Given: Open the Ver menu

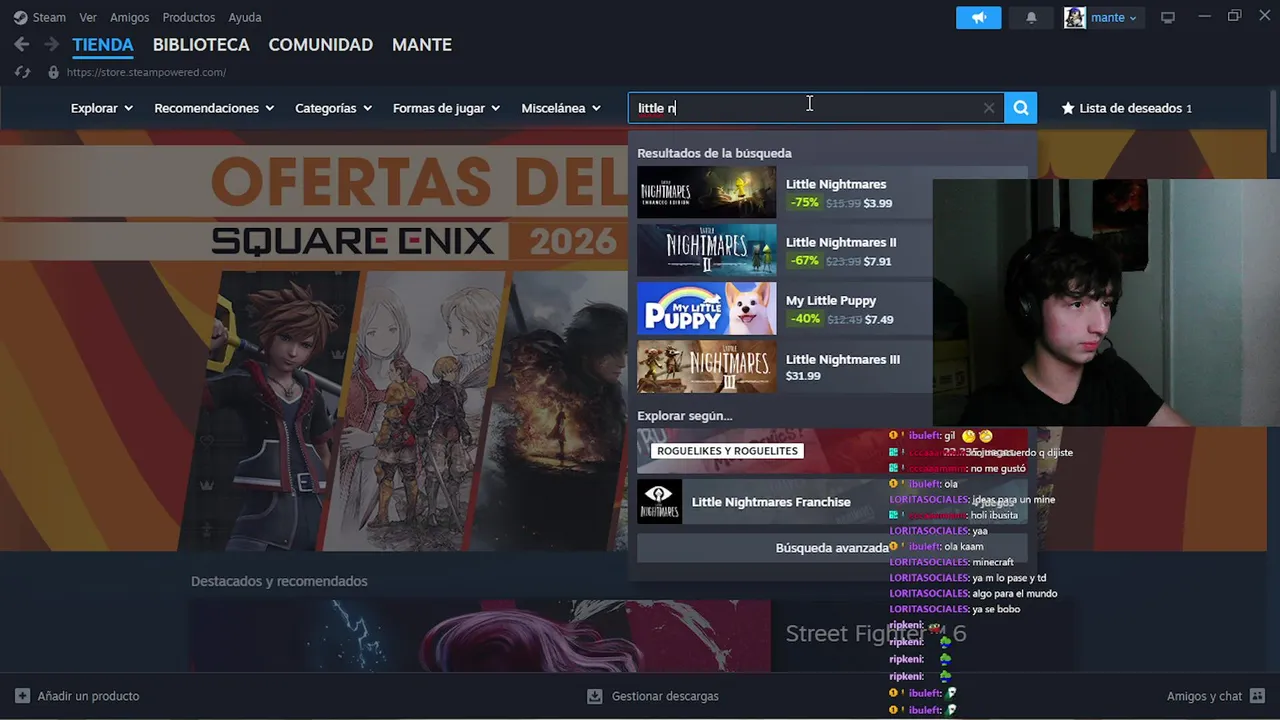Looking at the screenshot, I should click(x=88, y=17).
